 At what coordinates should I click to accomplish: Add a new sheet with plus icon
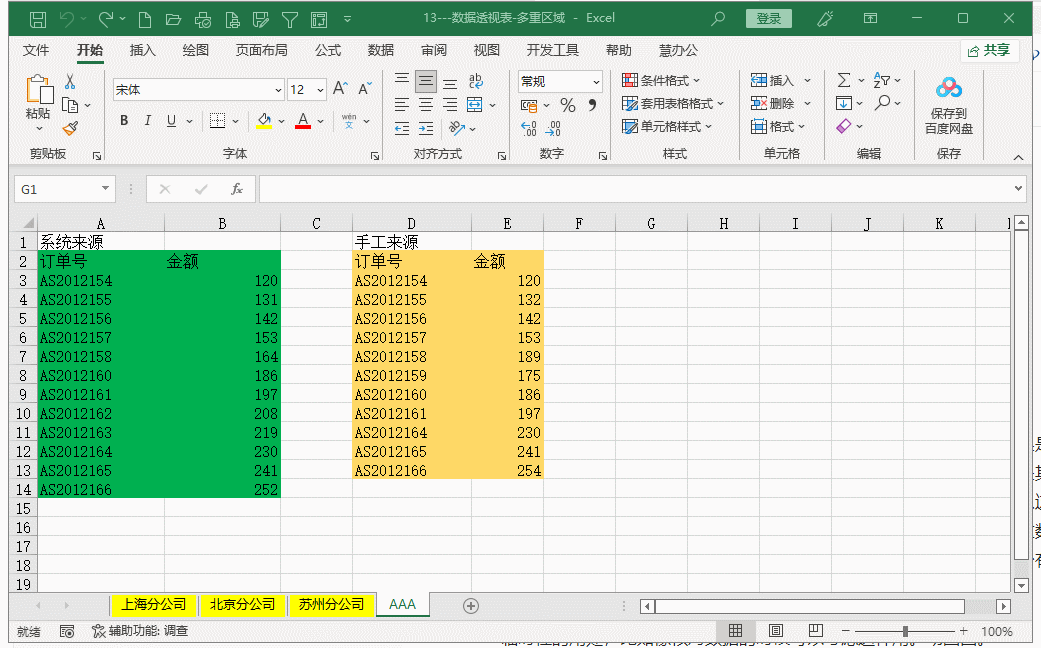[471, 606]
